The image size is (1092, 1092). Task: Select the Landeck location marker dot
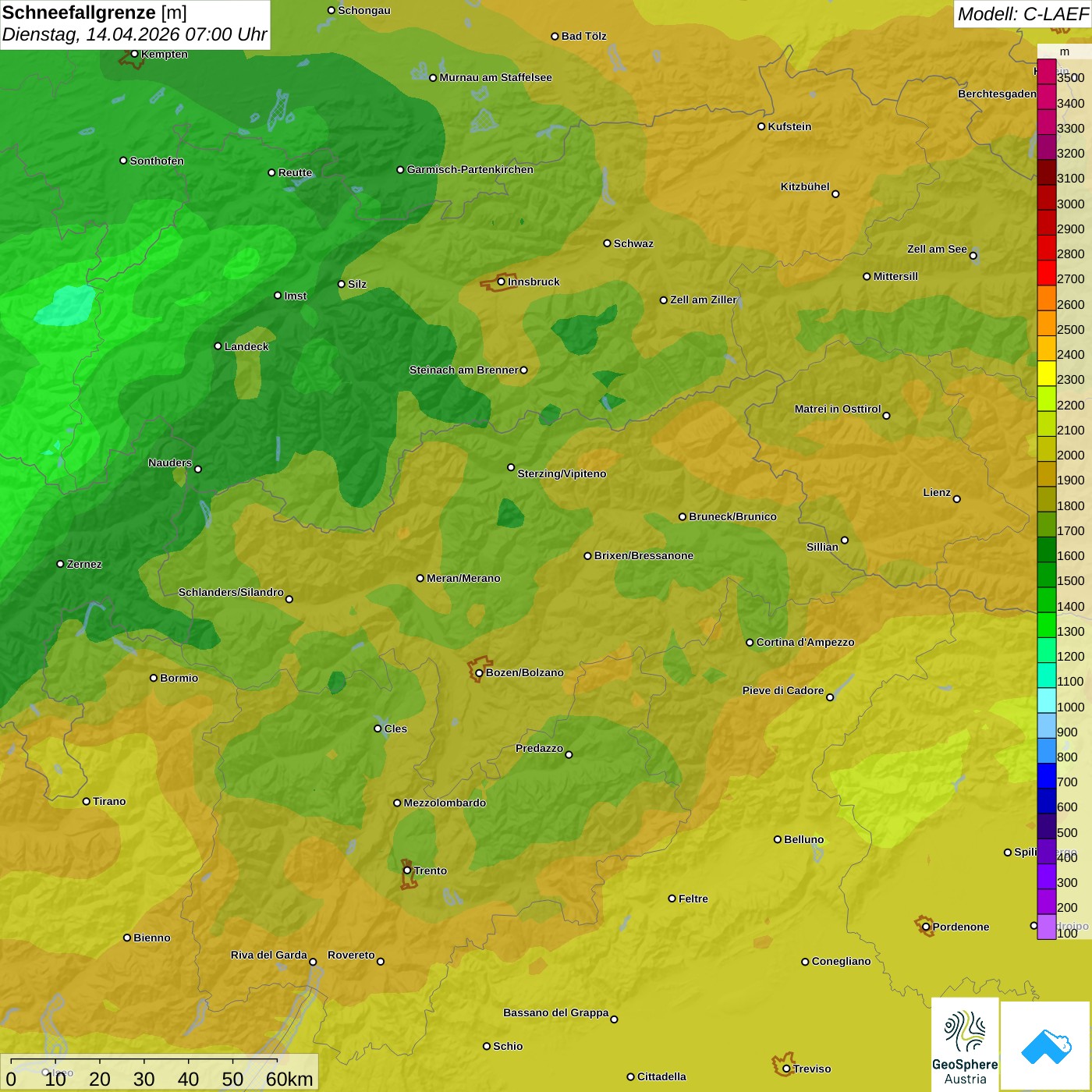218,346
